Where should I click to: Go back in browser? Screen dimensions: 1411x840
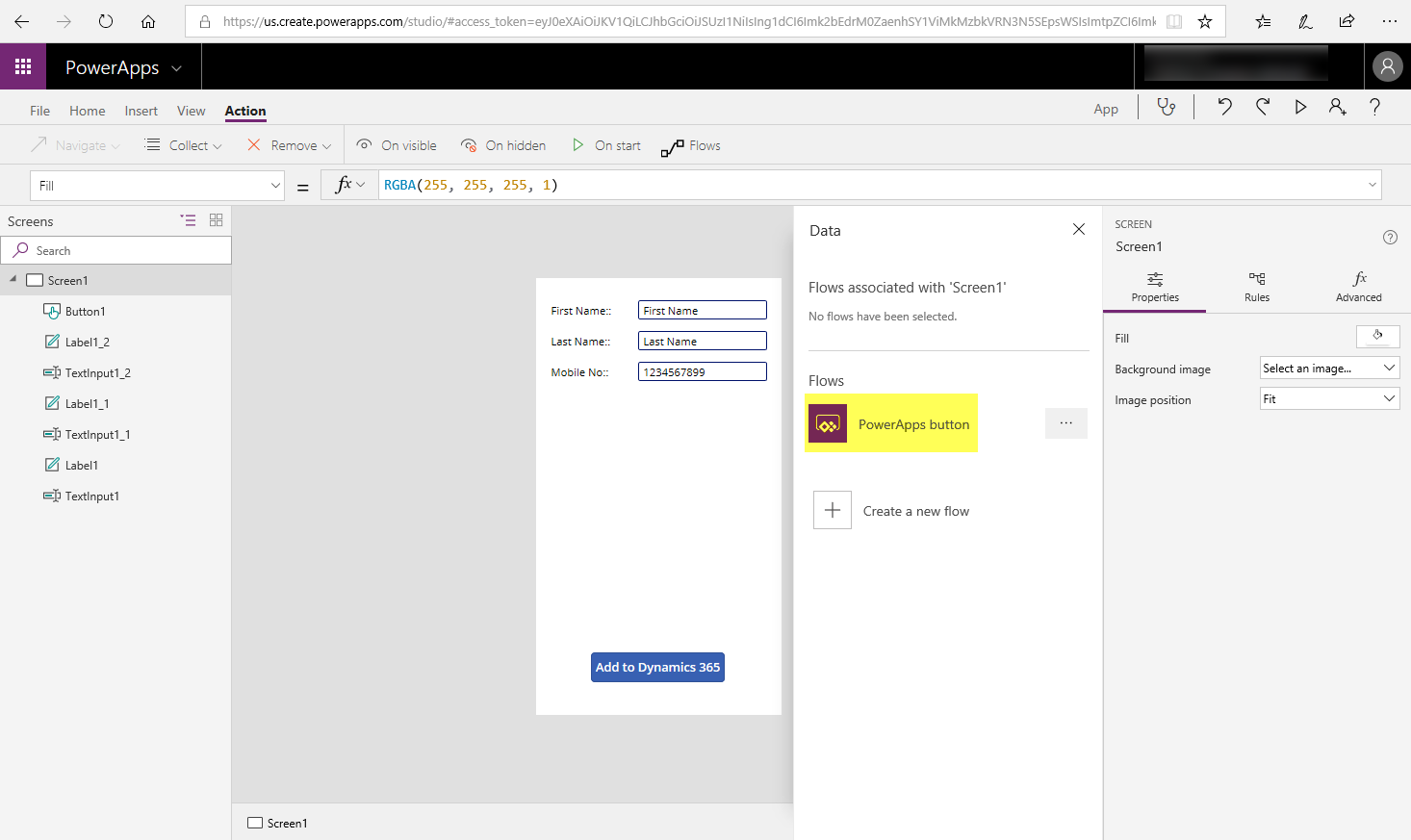[21, 21]
